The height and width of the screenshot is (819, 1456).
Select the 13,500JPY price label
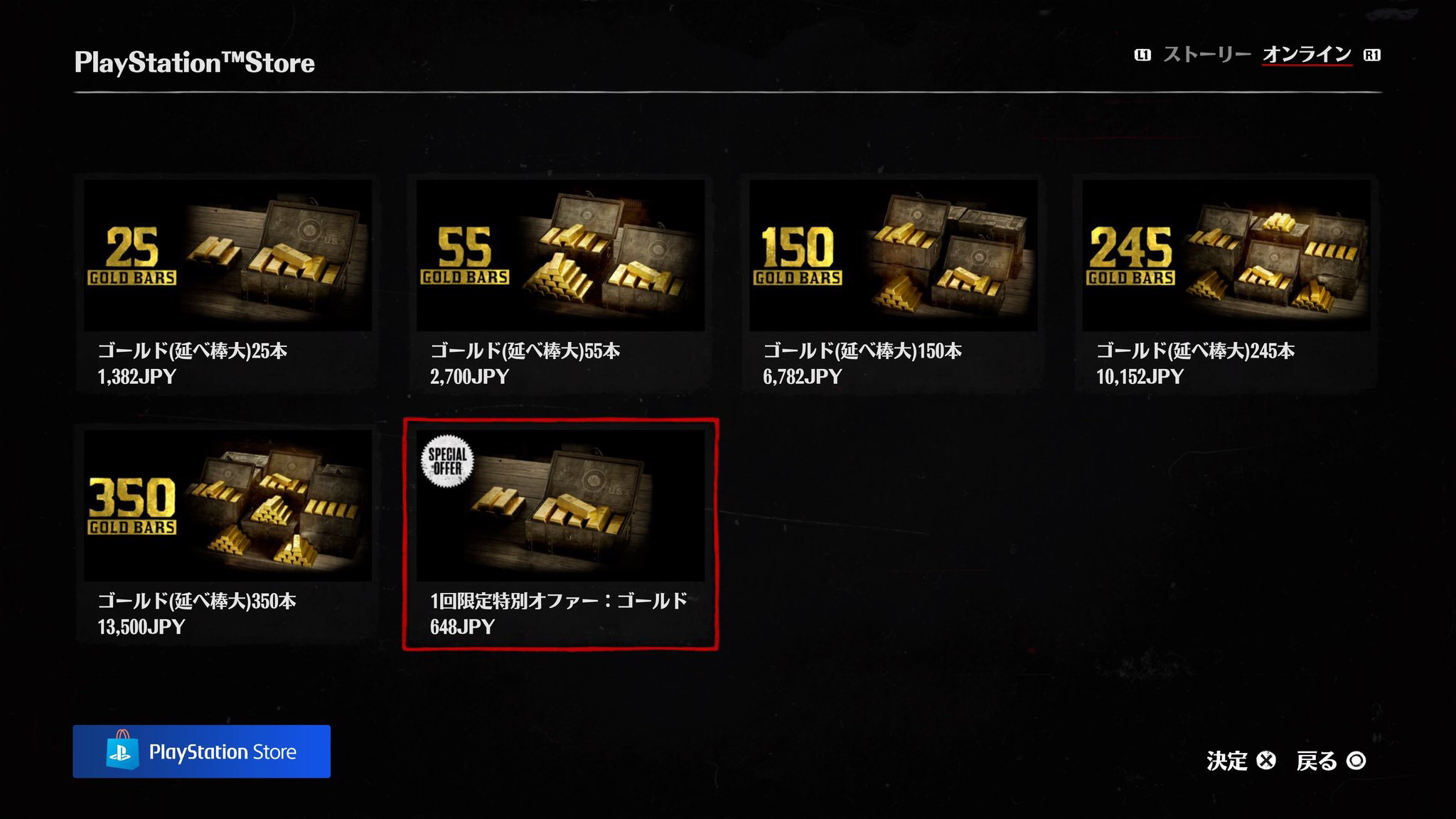point(141,626)
